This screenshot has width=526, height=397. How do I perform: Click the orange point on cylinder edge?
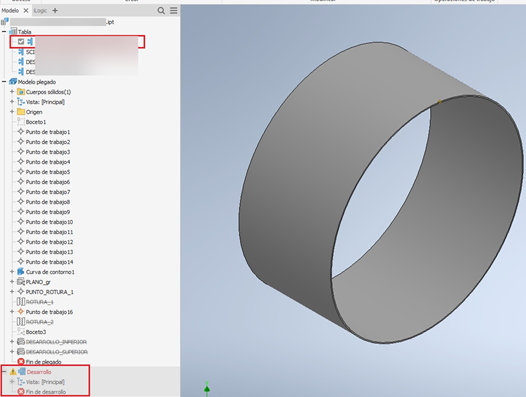point(439,101)
